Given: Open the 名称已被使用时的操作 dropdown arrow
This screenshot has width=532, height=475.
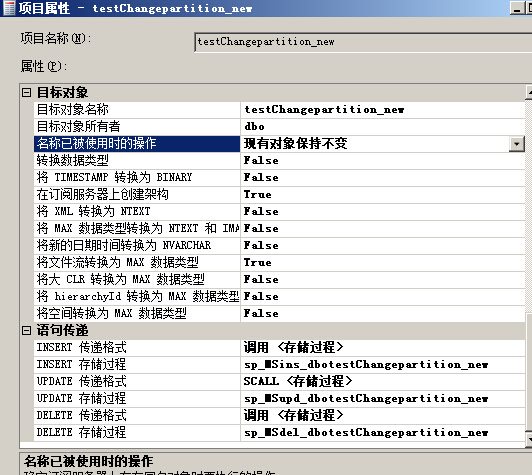Looking at the screenshot, I should click(x=517, y=144).
